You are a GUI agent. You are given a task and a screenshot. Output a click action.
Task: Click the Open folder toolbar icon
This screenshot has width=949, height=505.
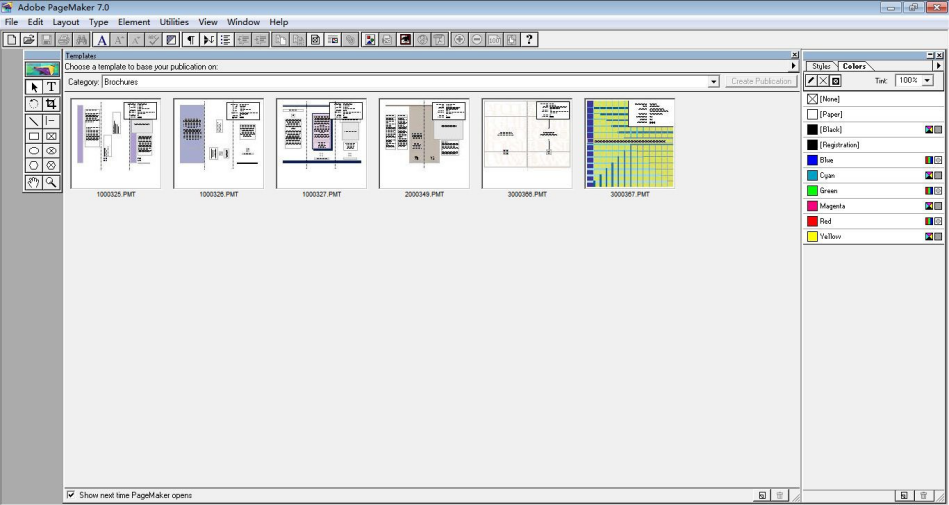coord(28,40)
